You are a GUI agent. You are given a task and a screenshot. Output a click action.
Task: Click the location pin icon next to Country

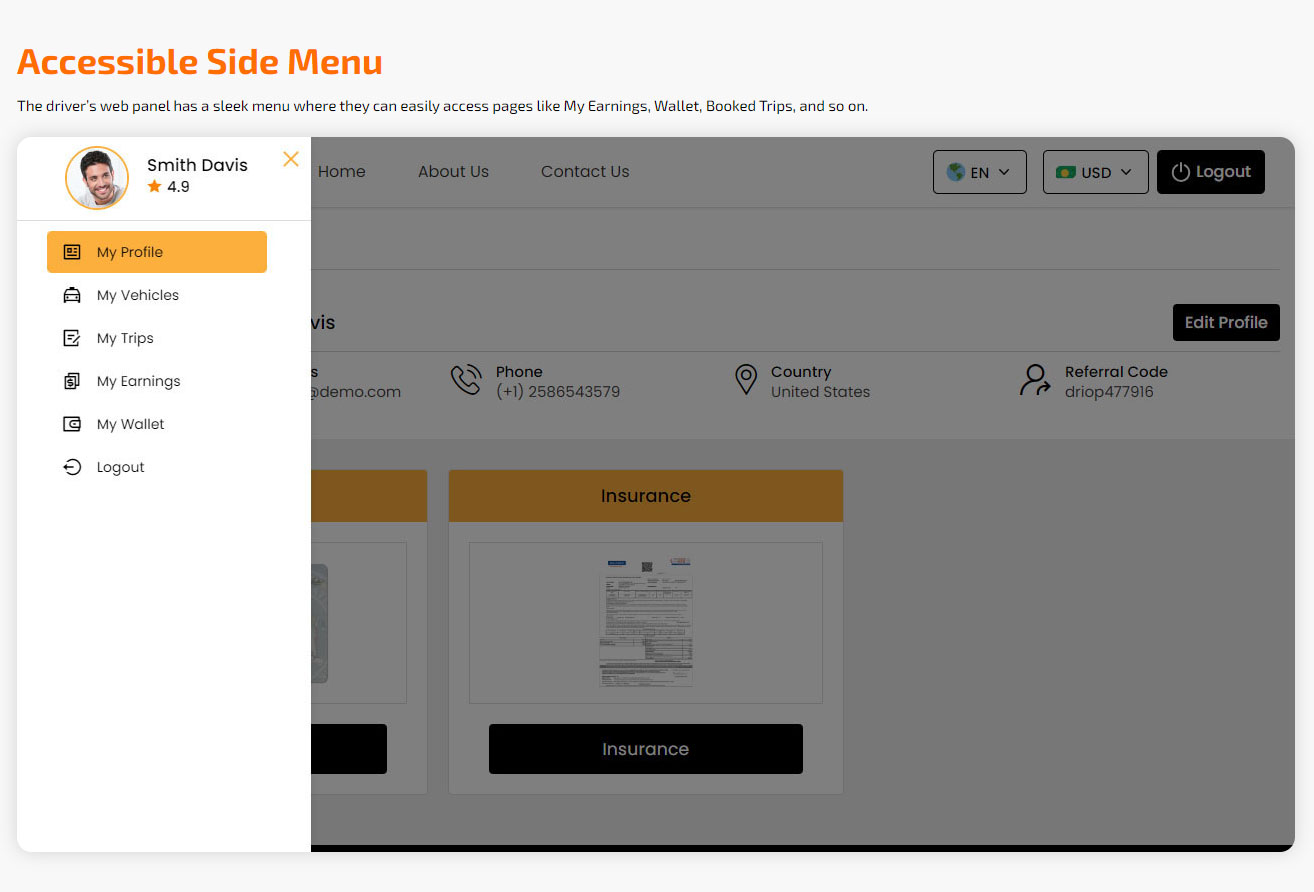point(746,380)
